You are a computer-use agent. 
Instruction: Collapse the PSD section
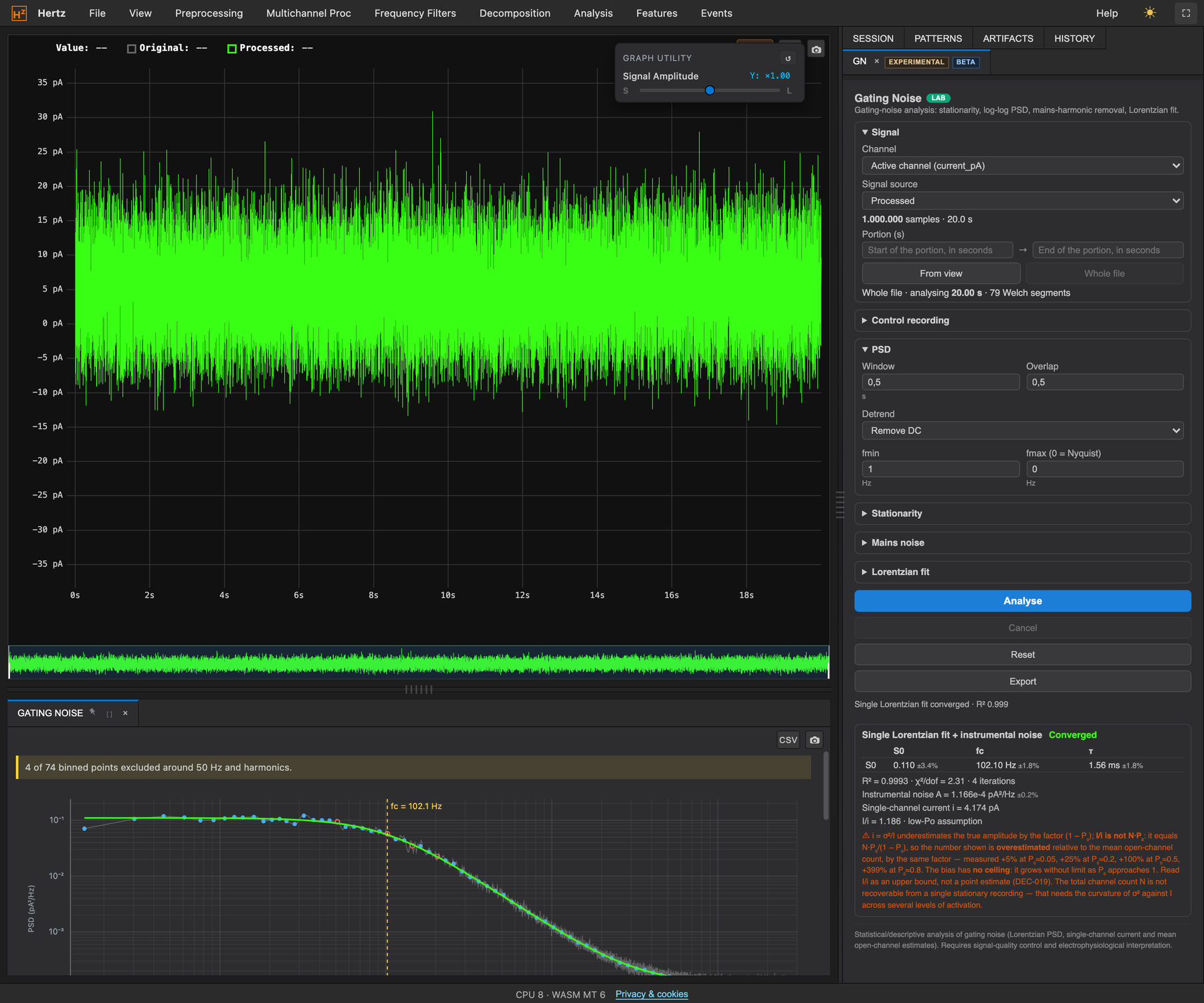pos(1022,349)
